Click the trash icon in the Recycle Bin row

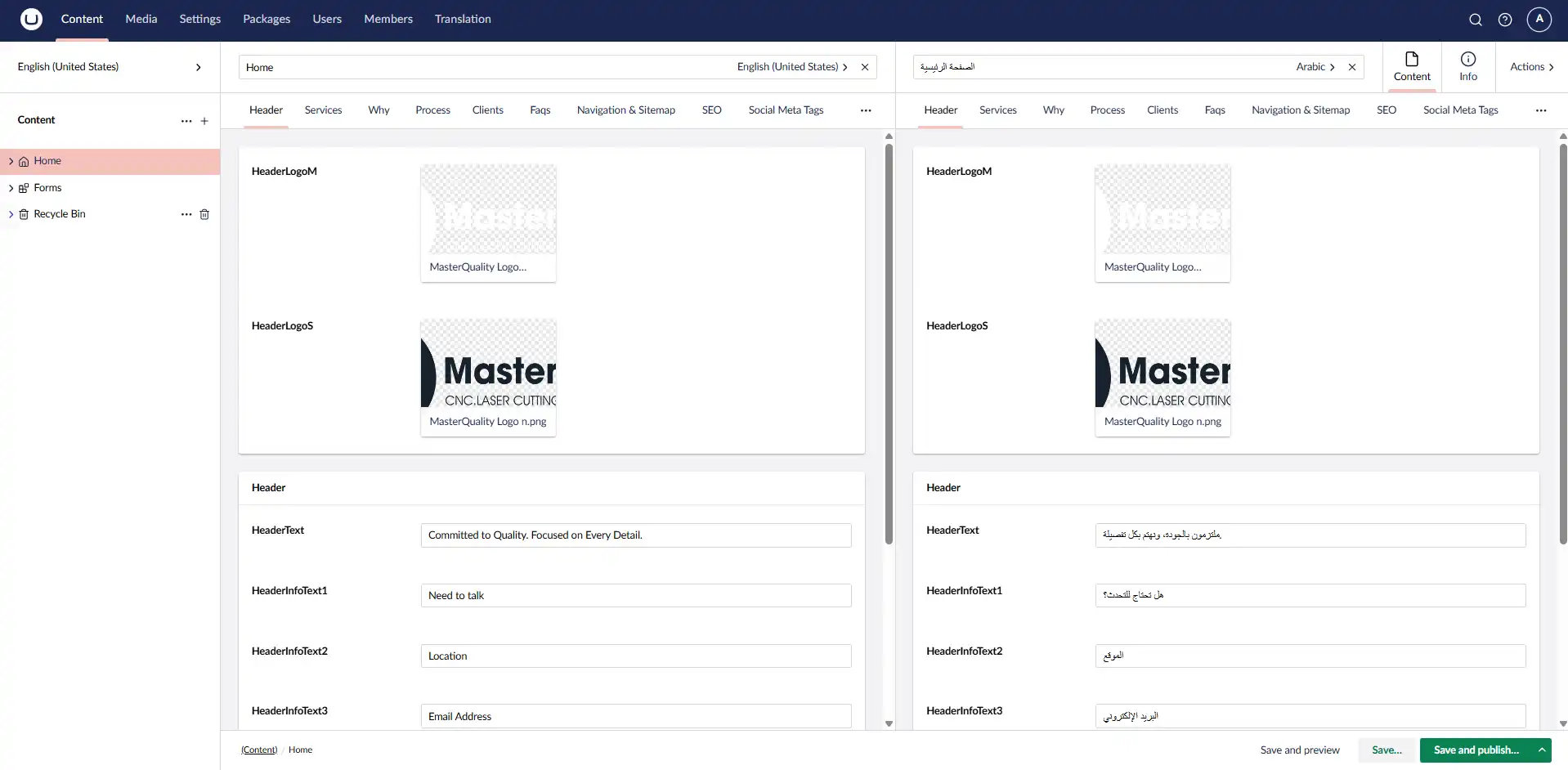pyautogui.click(x=204, y=214)
